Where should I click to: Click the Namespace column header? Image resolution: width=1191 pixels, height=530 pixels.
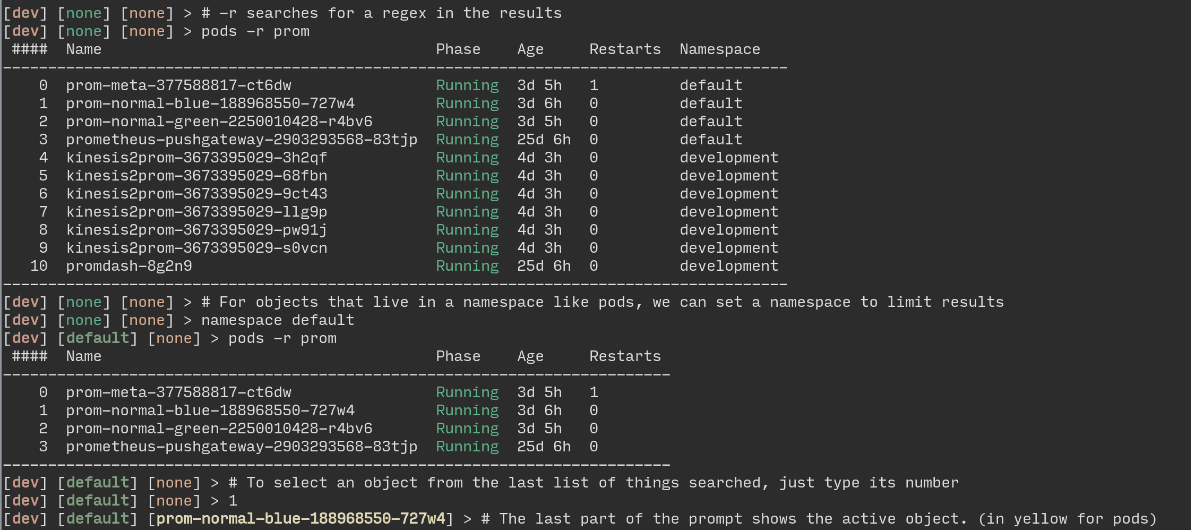(x=720, y=49)
